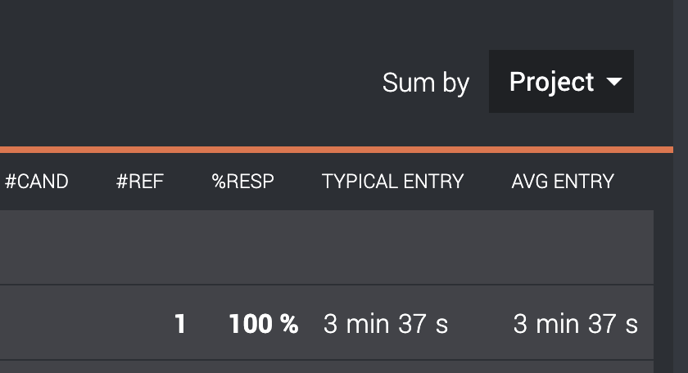Click the blank space between %RESP and TYPICAL ENTRY headers
Viewport: 688px width, 373px height.
tap(298, 181)
